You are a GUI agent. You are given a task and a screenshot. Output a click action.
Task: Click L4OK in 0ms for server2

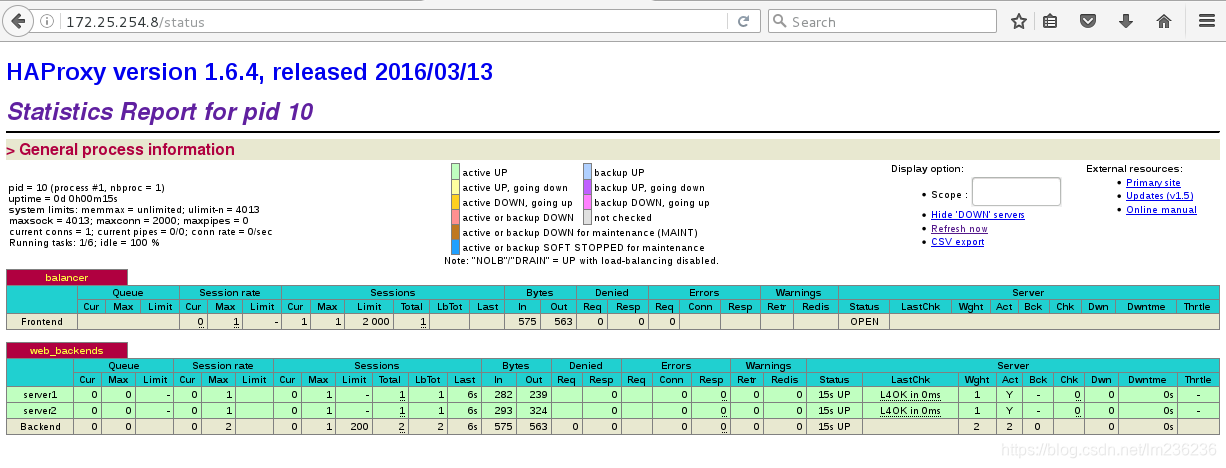[910, 411]
